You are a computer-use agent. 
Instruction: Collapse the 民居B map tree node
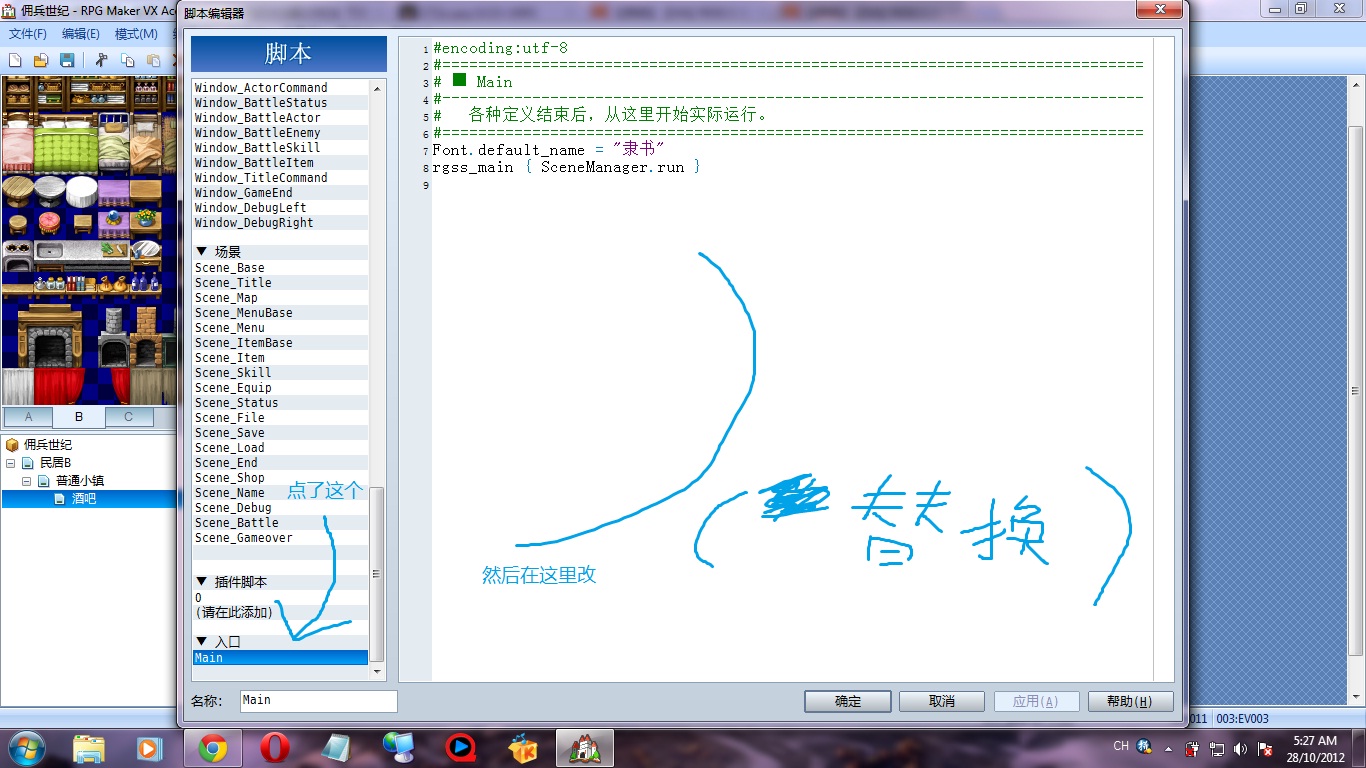coord(11,463)
